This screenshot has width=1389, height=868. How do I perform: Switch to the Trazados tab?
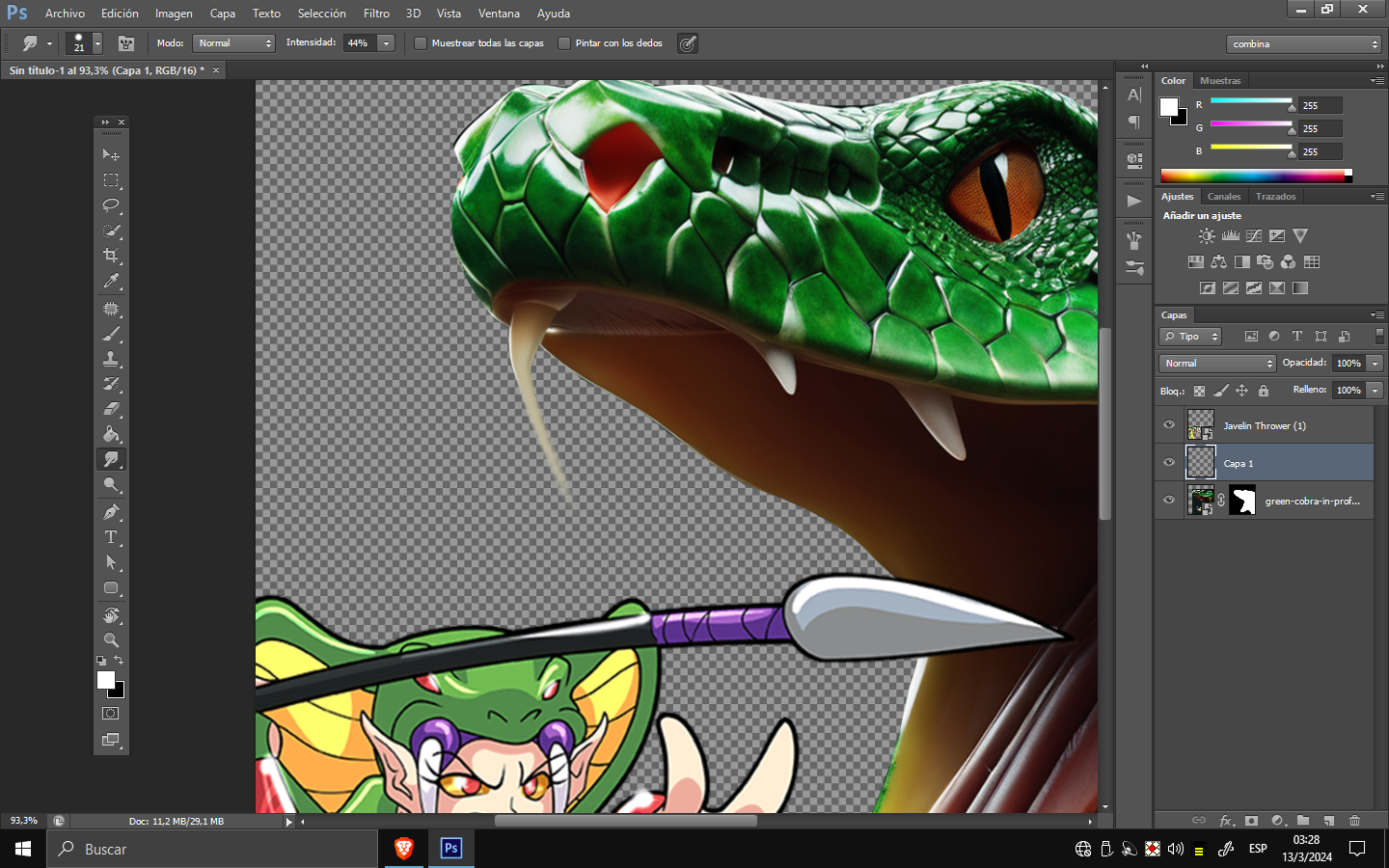tap(1275, 197)
